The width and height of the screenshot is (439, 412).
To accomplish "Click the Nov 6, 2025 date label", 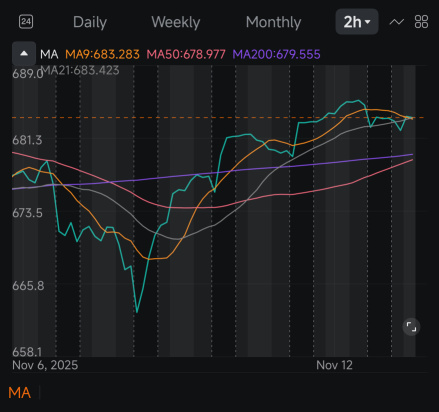I will pyautogui.click(x=45, y=365).
